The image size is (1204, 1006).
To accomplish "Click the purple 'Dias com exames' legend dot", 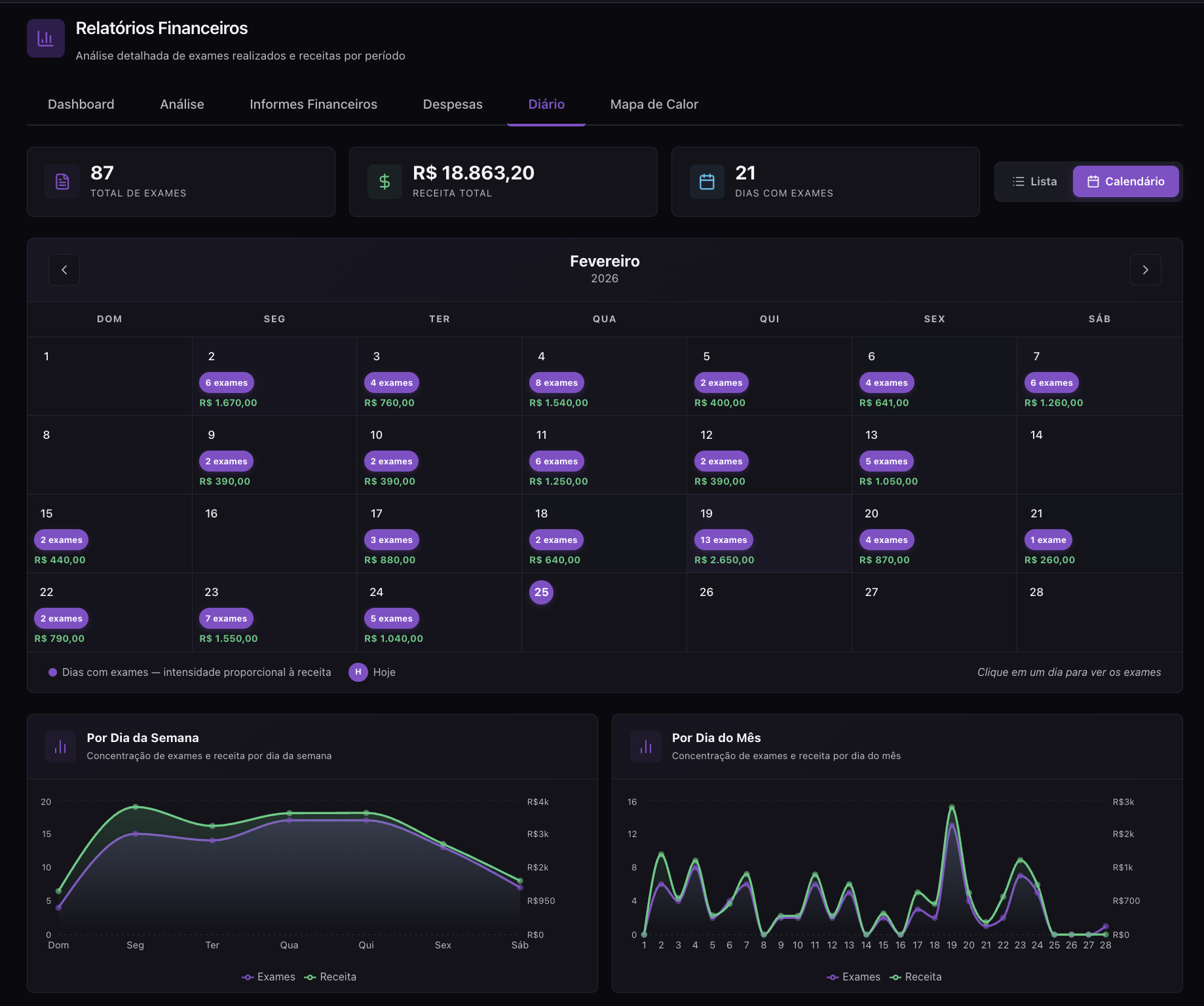I will coord(52,672).
